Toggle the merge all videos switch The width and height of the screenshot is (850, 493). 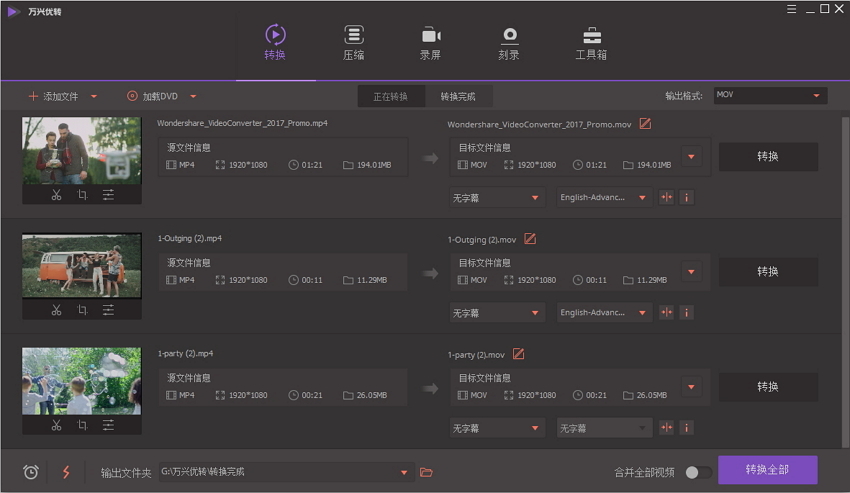click(698, 472)
